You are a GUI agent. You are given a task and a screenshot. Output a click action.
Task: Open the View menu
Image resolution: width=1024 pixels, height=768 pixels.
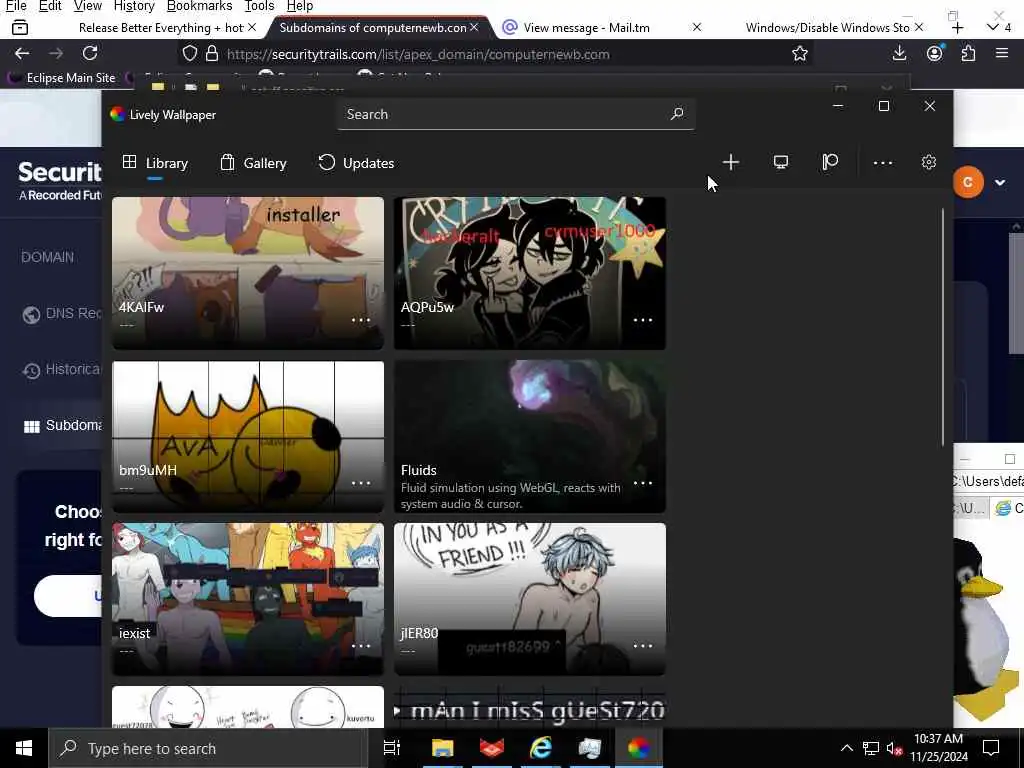(x=88, y=6)
